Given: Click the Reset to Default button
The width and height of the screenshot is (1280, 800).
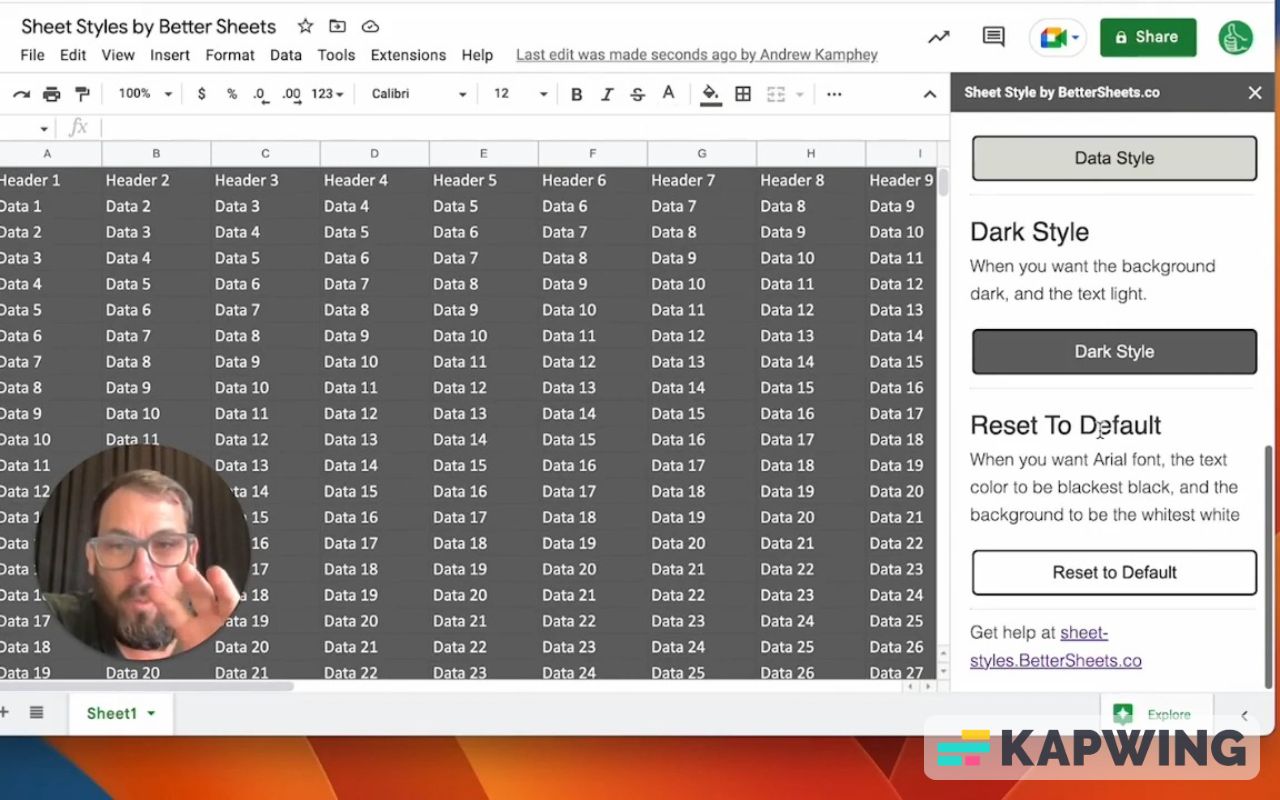Looking at the screenshot, I should 1114,573.
